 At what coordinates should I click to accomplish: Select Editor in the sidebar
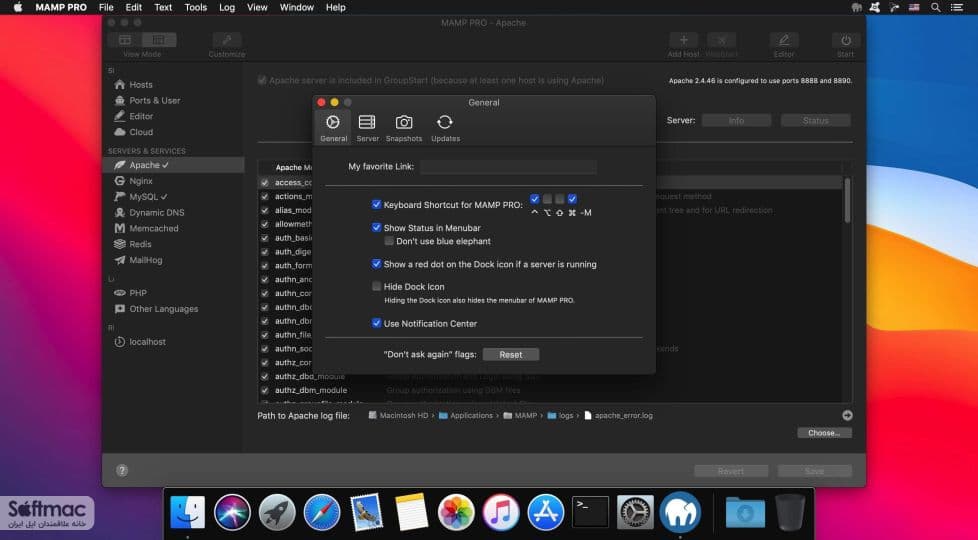tap(141, 116)
